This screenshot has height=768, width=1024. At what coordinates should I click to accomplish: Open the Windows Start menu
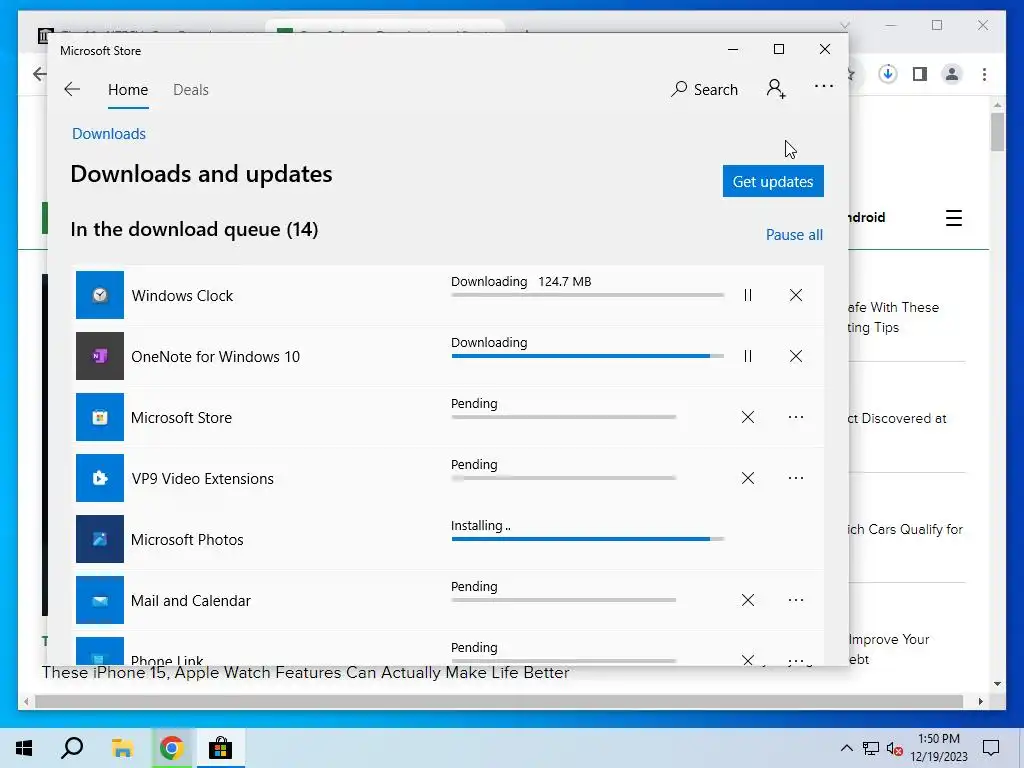(x=24, y=748)
